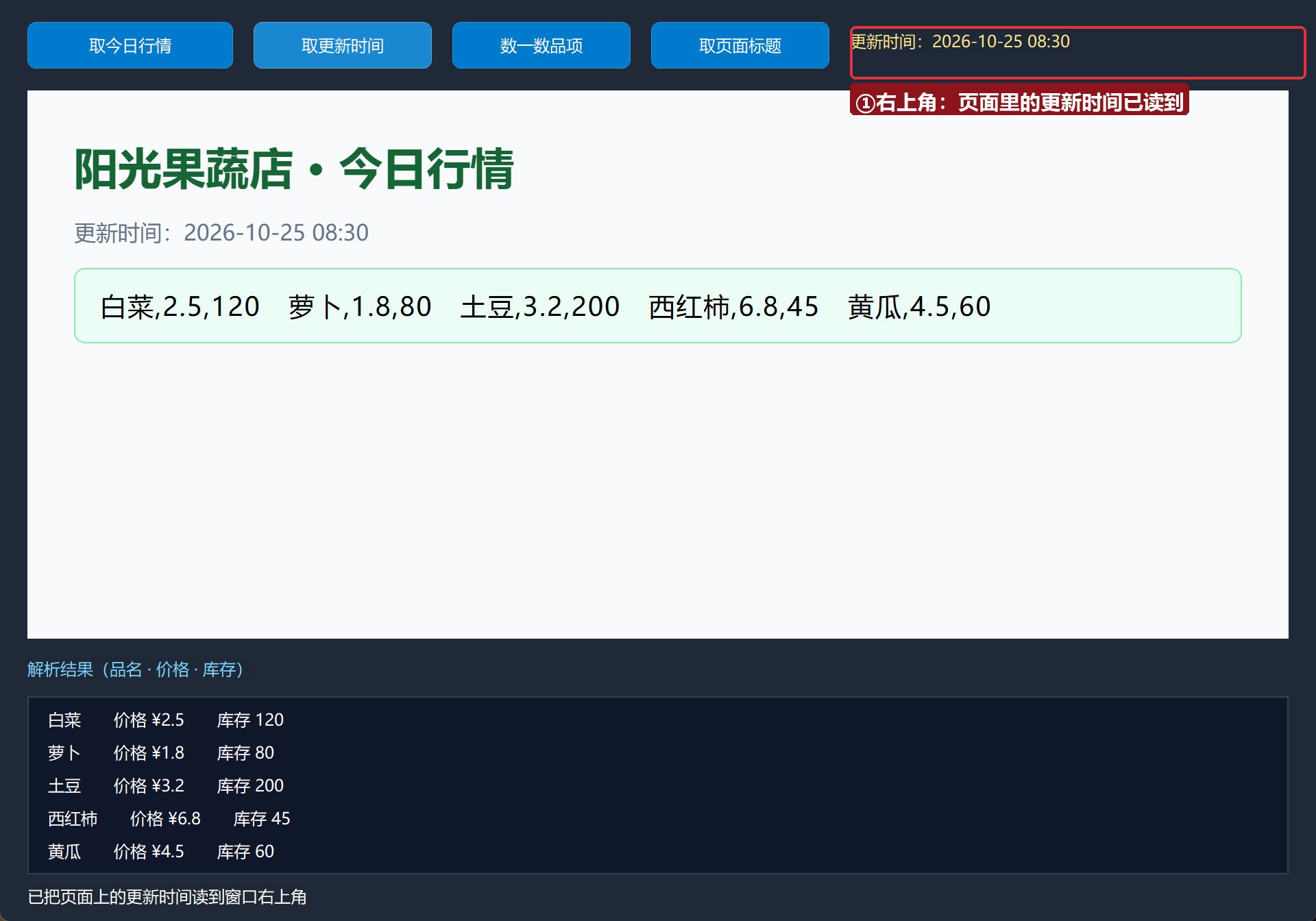1316x921 pixels.
Task: Click 价格 ¥6.8 in the results list
Action: tap(165, 819)
